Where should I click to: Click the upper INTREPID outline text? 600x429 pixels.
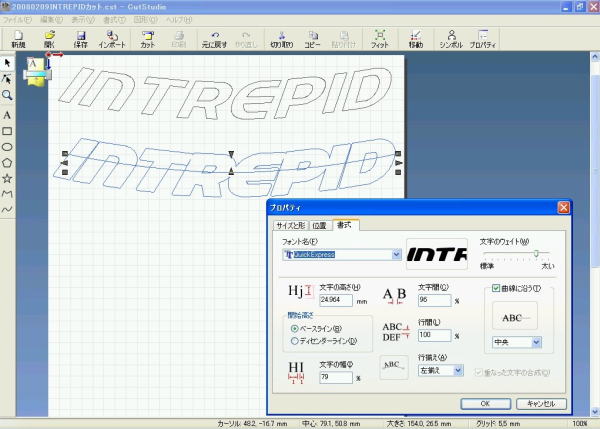pos(226,94)
